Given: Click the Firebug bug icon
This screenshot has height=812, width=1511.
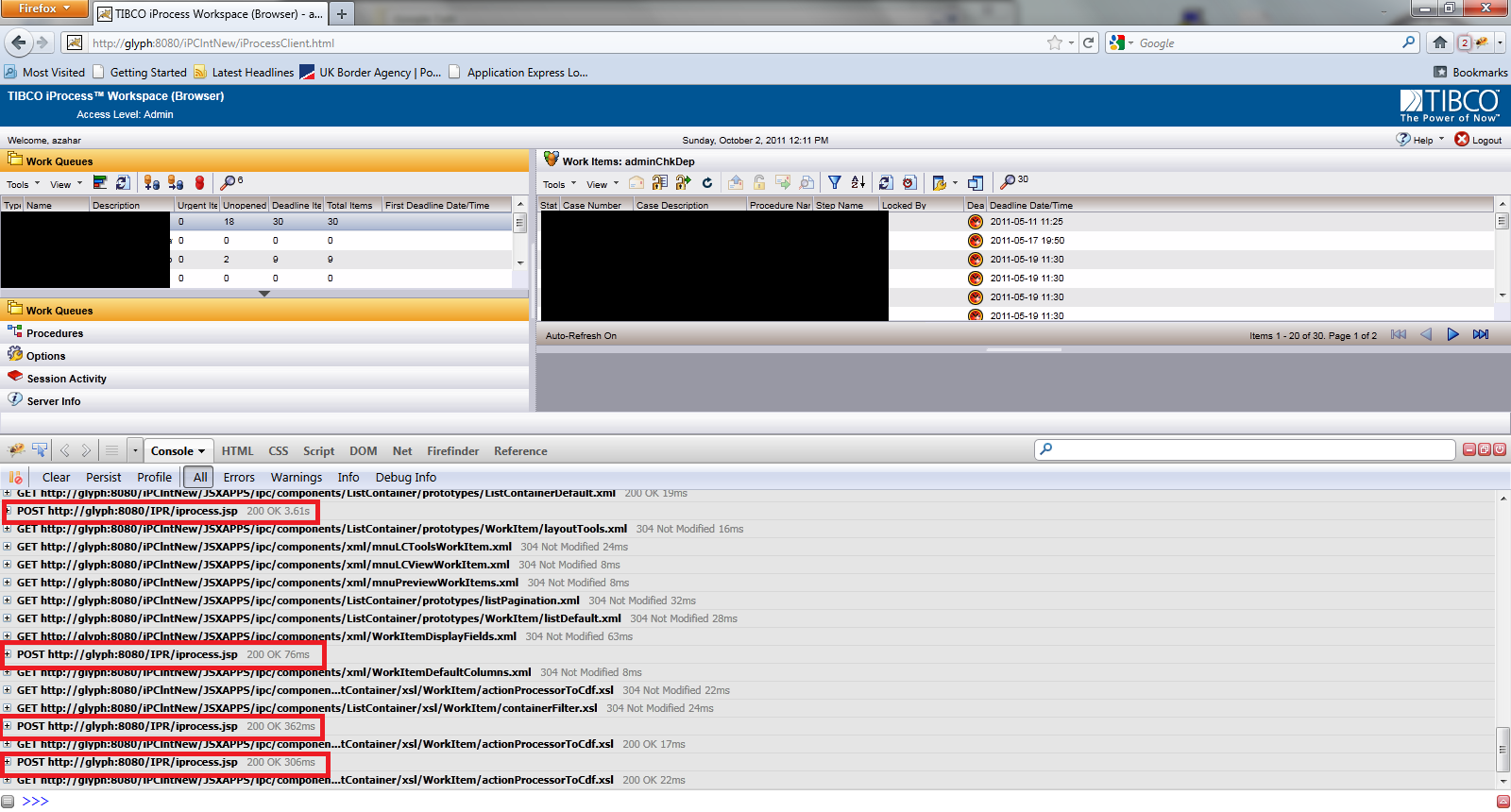Looking at the screenshot, I should tap(16, 450).
